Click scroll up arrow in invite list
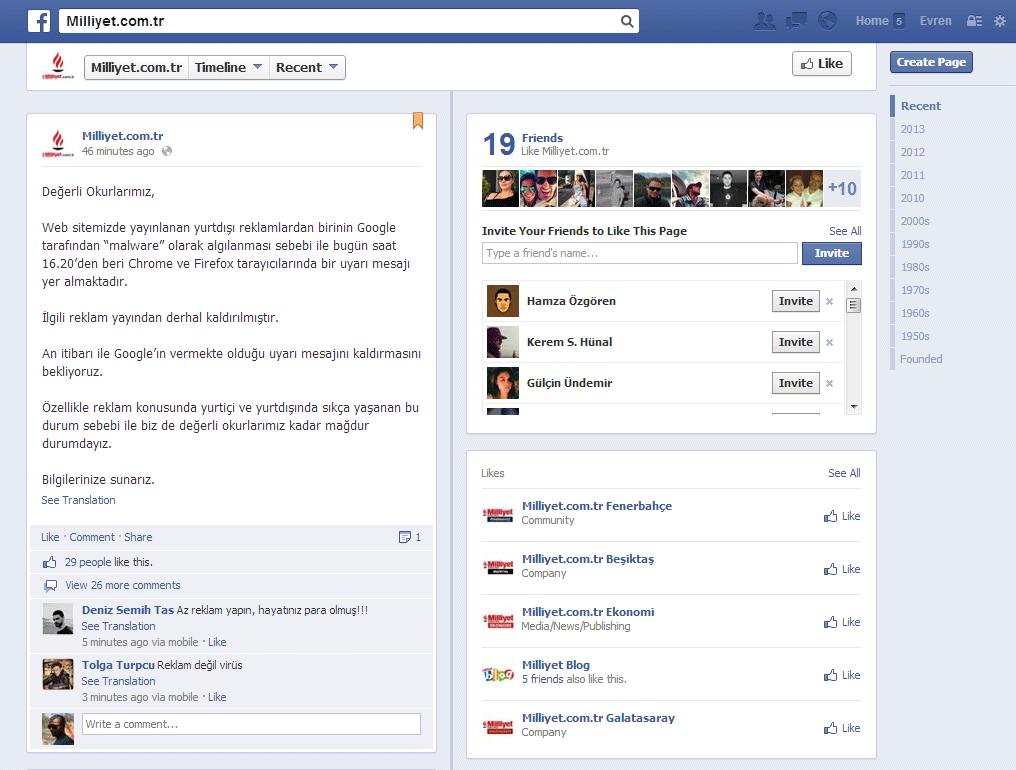 [x=854, y=289]
